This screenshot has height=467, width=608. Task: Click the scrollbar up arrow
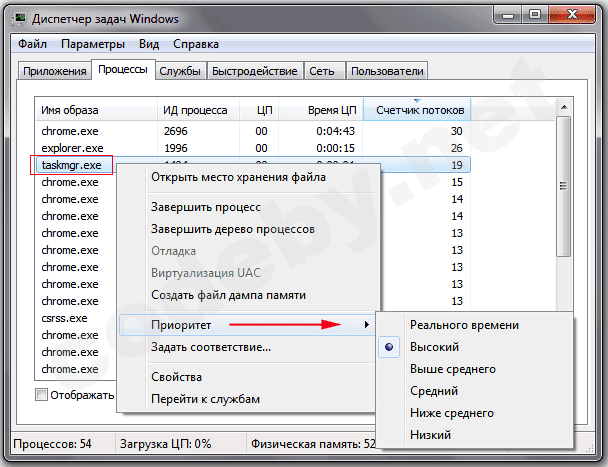pyautogui.click(x=564, y=107)
